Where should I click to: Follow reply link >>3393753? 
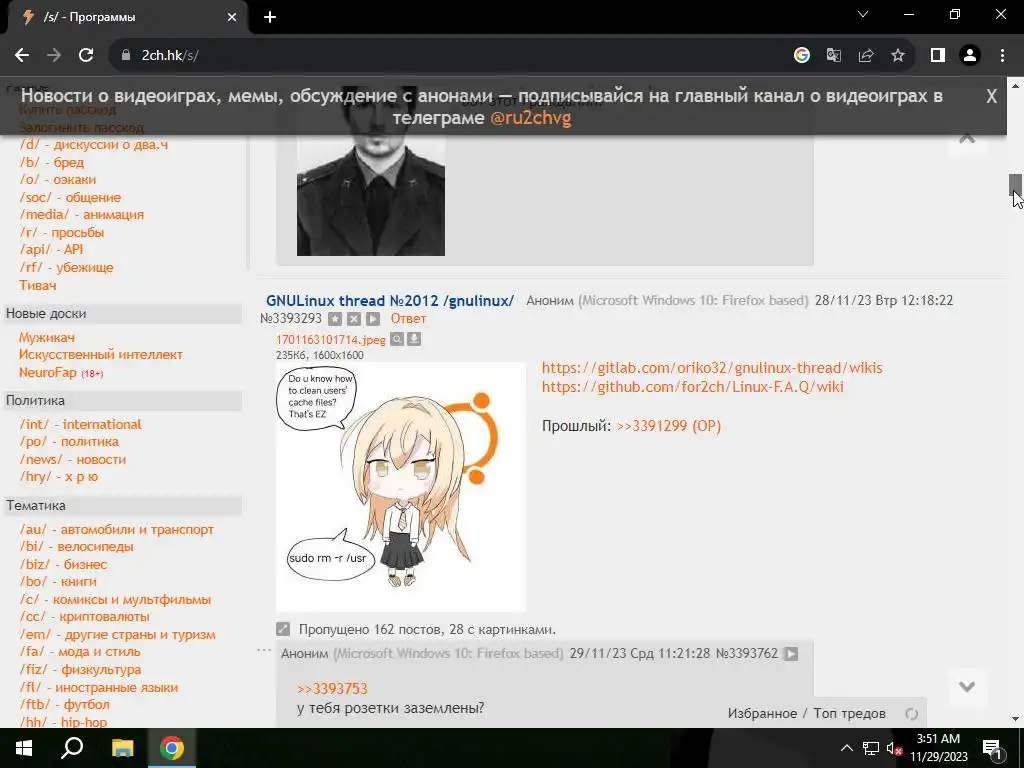click(332, 689)
